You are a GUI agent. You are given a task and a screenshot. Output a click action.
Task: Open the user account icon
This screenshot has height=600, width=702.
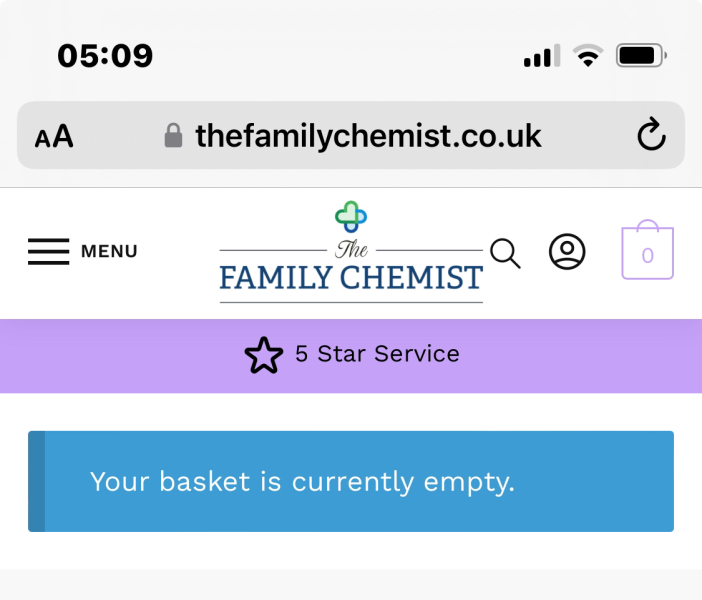[x=567, y=252]
